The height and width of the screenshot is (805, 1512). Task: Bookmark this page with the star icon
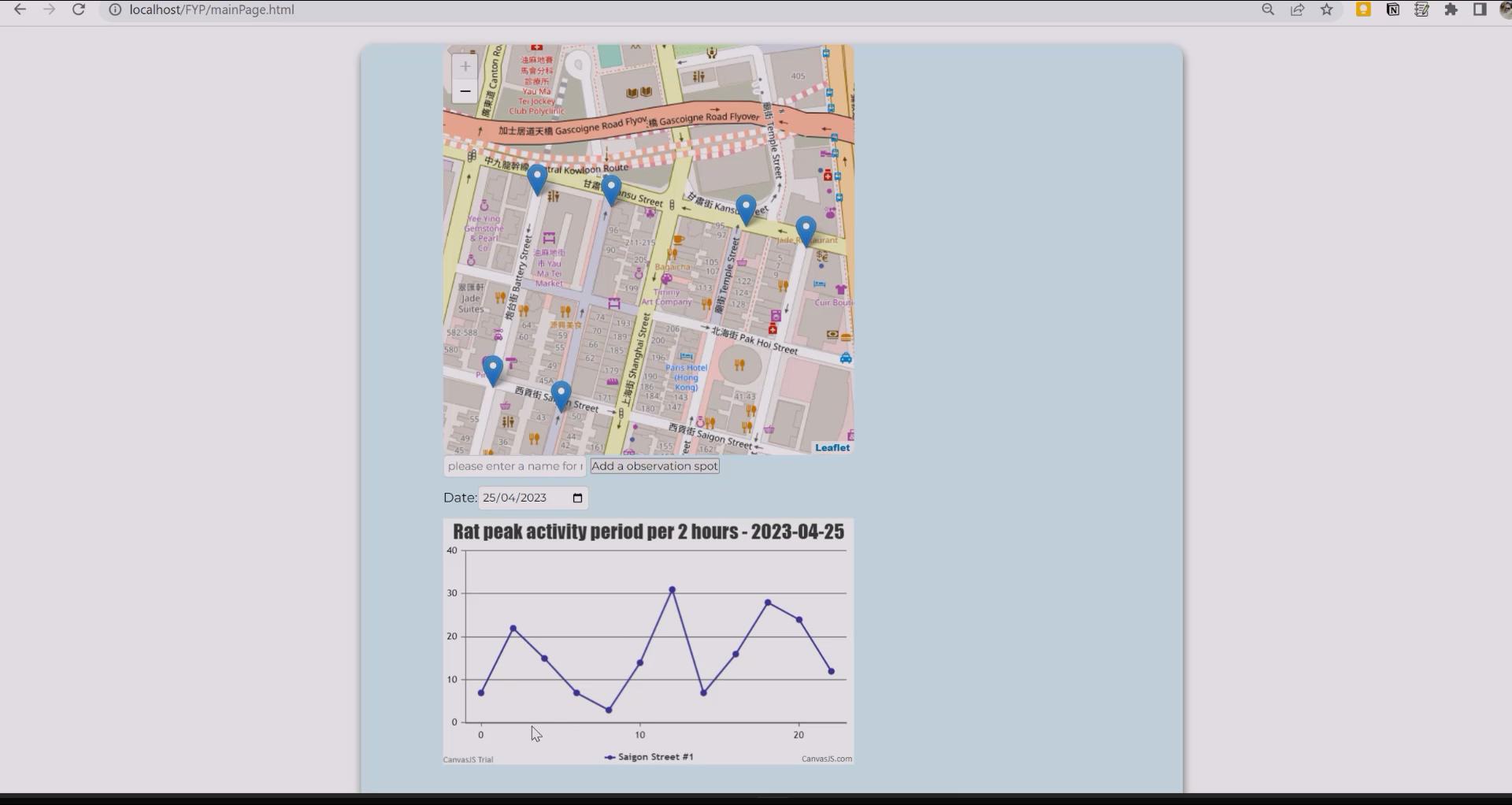(x=1327, y=9)
